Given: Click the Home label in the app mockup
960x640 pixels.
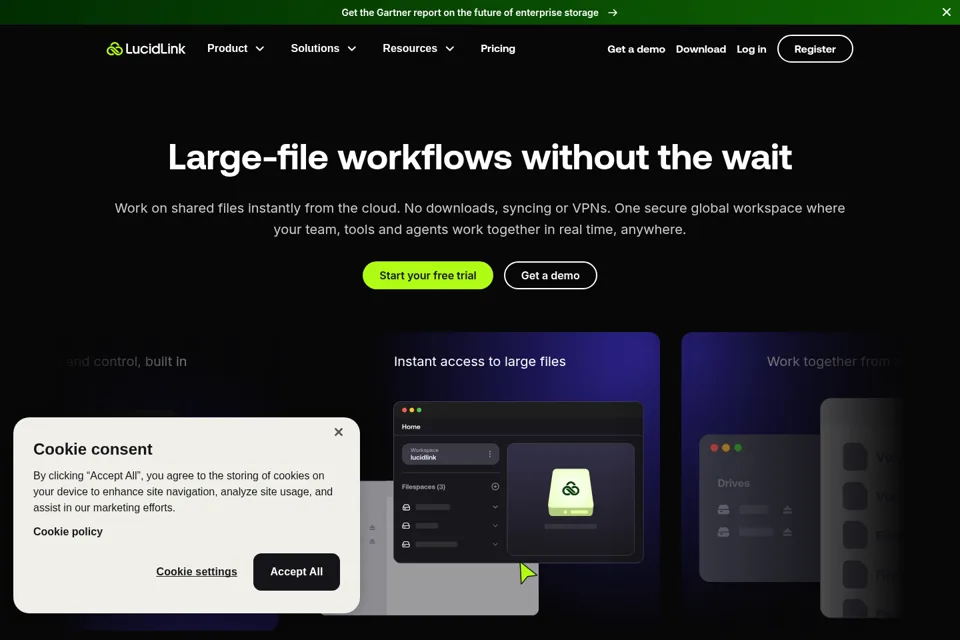Looking at the screenshot, I should point(411,427).
